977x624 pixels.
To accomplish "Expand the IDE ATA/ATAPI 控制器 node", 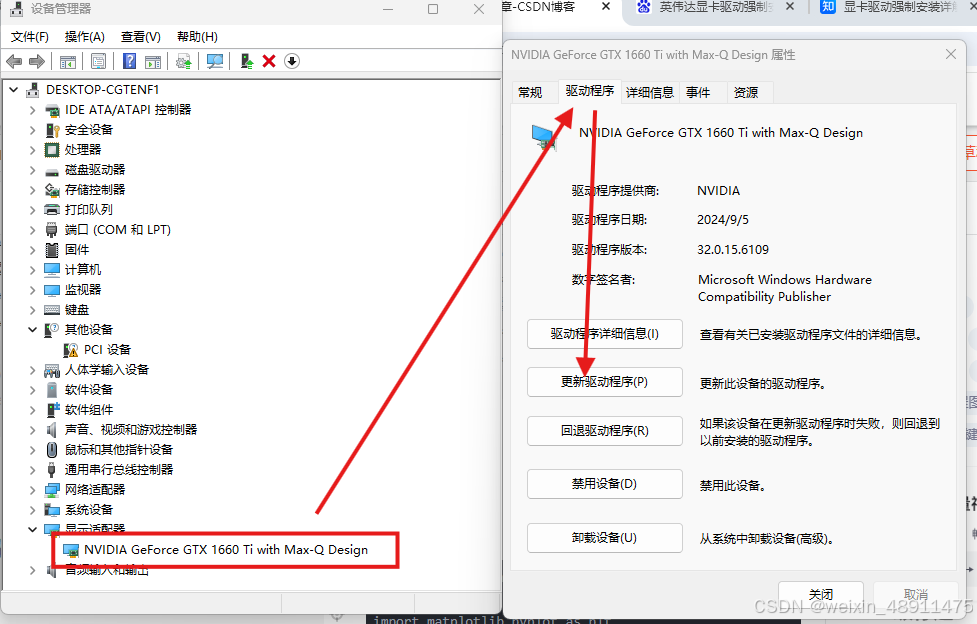I will [x=32, y=110].
